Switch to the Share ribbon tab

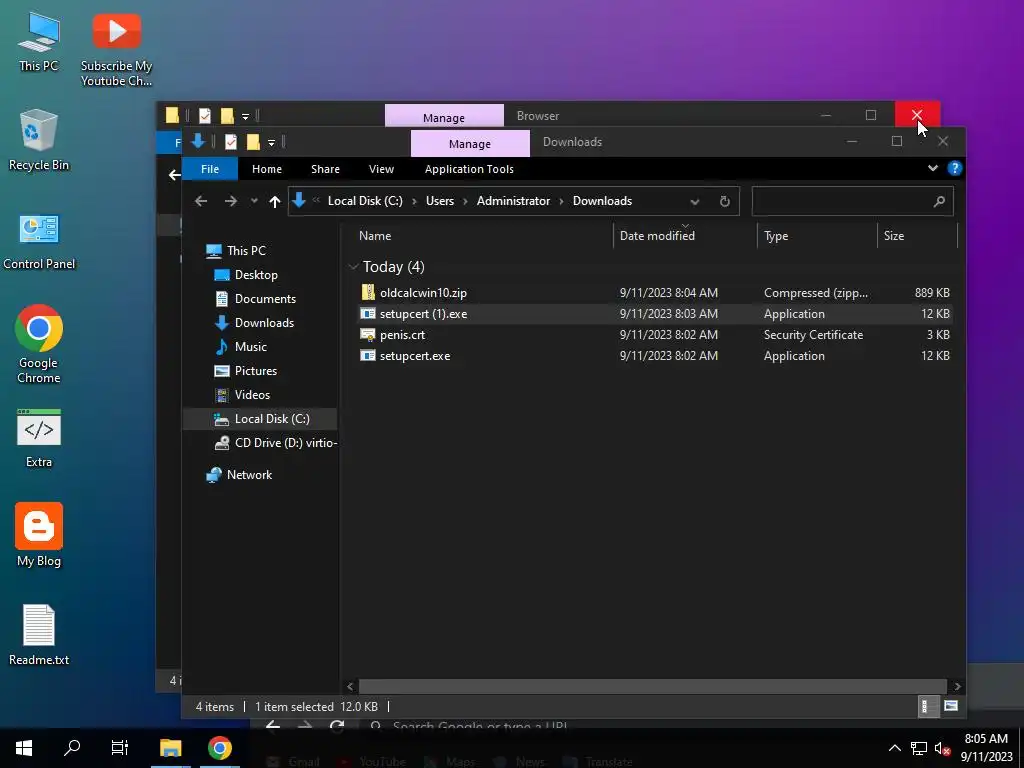pos(325,169)
